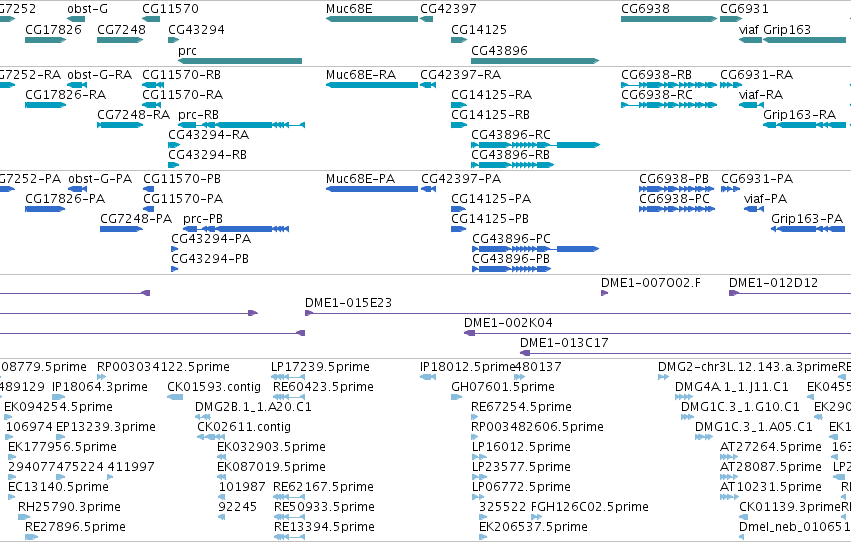Select the DMG4A.1_1.J11.C1 EST label
Image resolution: width=851 pixels, height=542 pixels.
[732, 387]
